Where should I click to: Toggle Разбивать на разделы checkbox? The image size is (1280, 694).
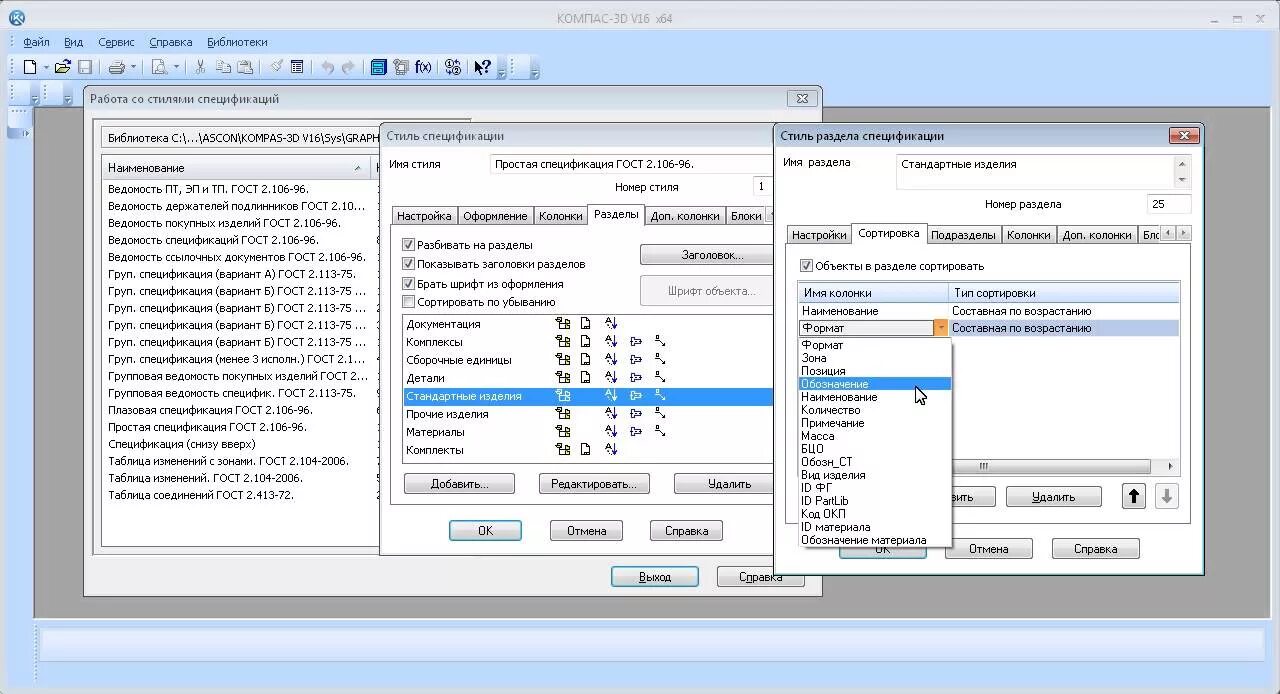pos(408,245)
